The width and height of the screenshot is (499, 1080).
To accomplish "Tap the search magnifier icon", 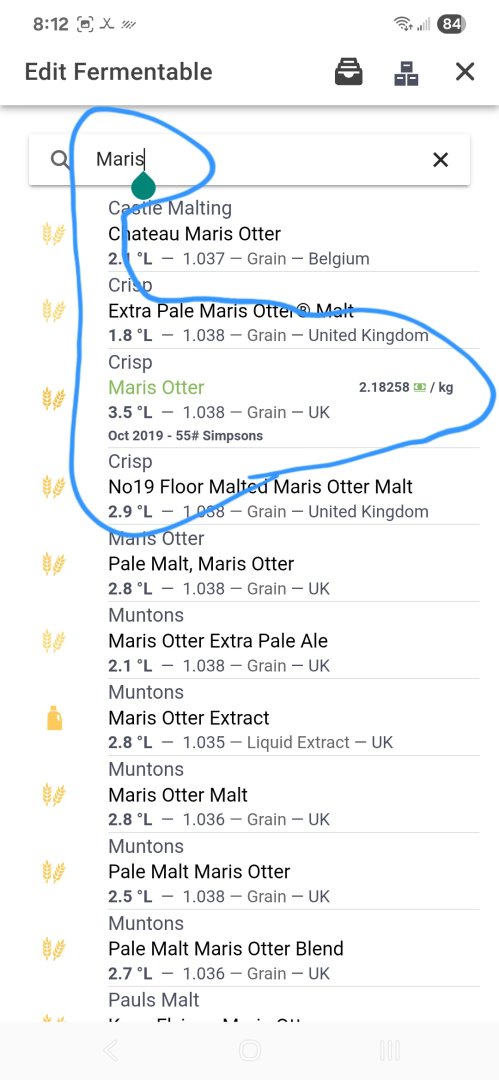I will (x=61, y=160).
